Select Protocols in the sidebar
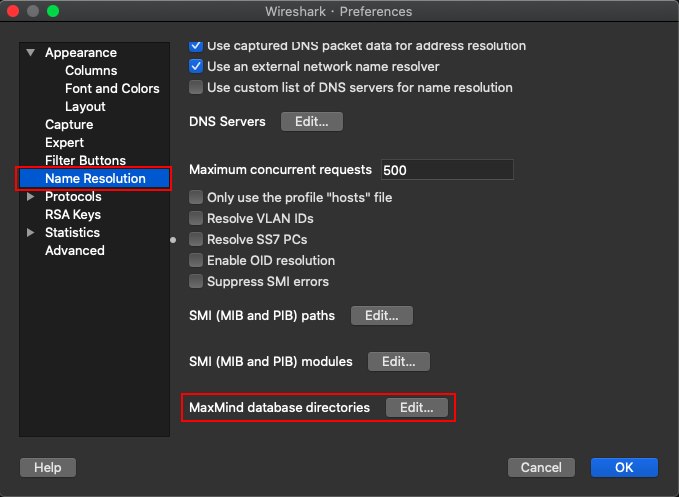 tap(73, 197)
